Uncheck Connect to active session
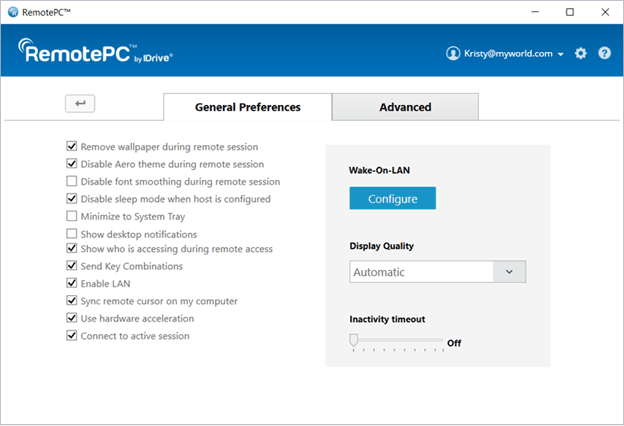 (72, 336)
